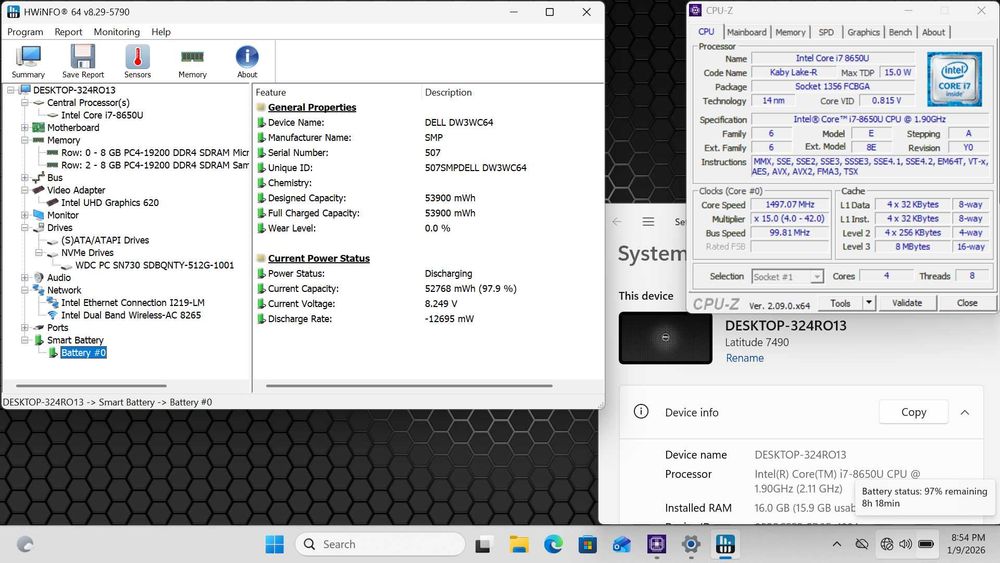Click the volume speaker tray icon
1000x563 pixels.
click(905, 545)
